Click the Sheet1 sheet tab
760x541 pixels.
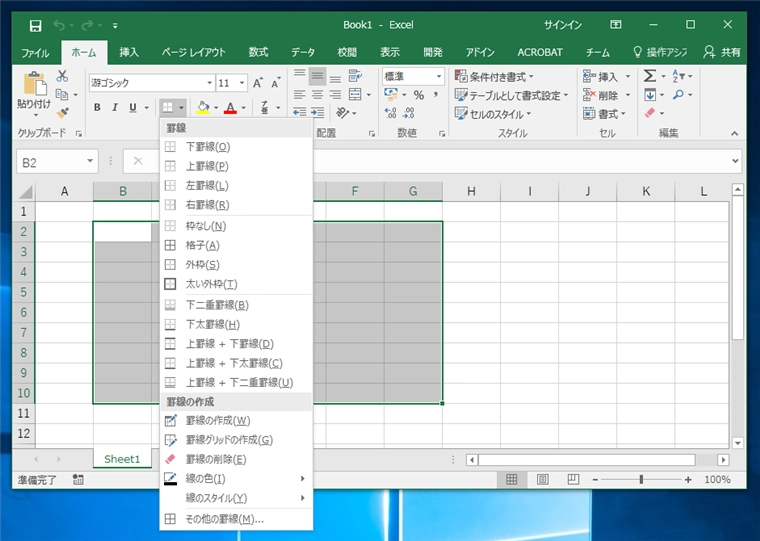coord(122,459)
